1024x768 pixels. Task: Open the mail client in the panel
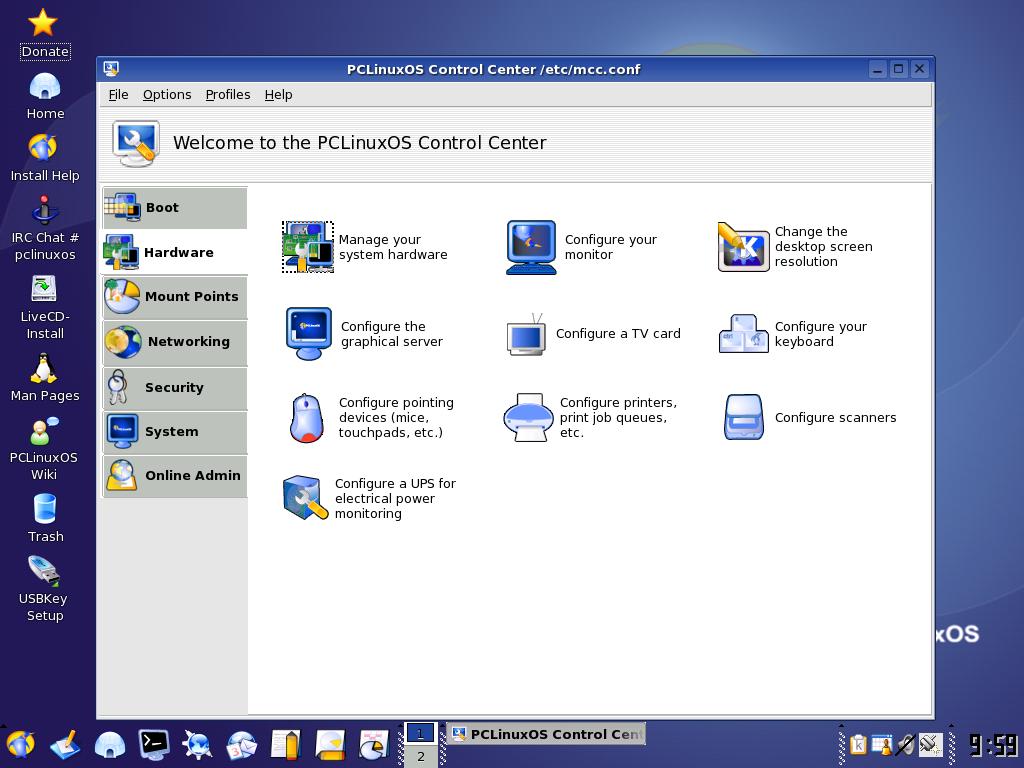coord(242,744)
